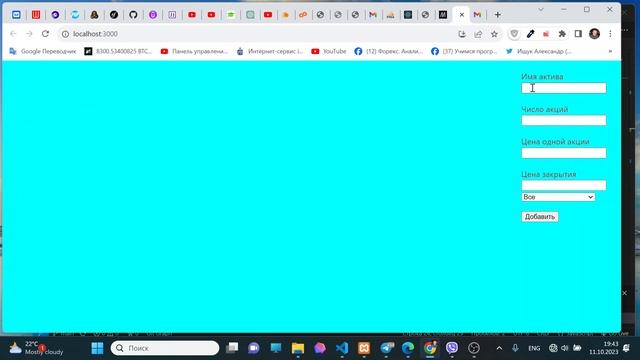Go back to previous page
This screenshot has width=640, height=360.
13,34
